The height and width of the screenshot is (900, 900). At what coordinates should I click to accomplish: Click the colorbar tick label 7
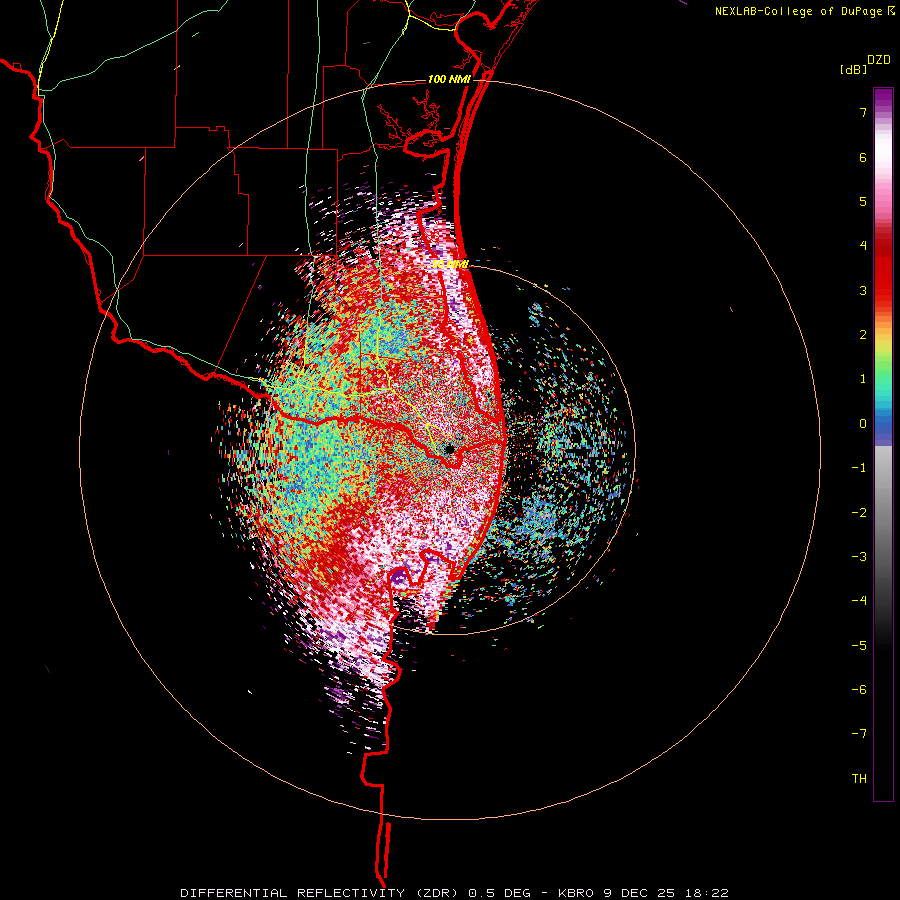tap(863, 112)
